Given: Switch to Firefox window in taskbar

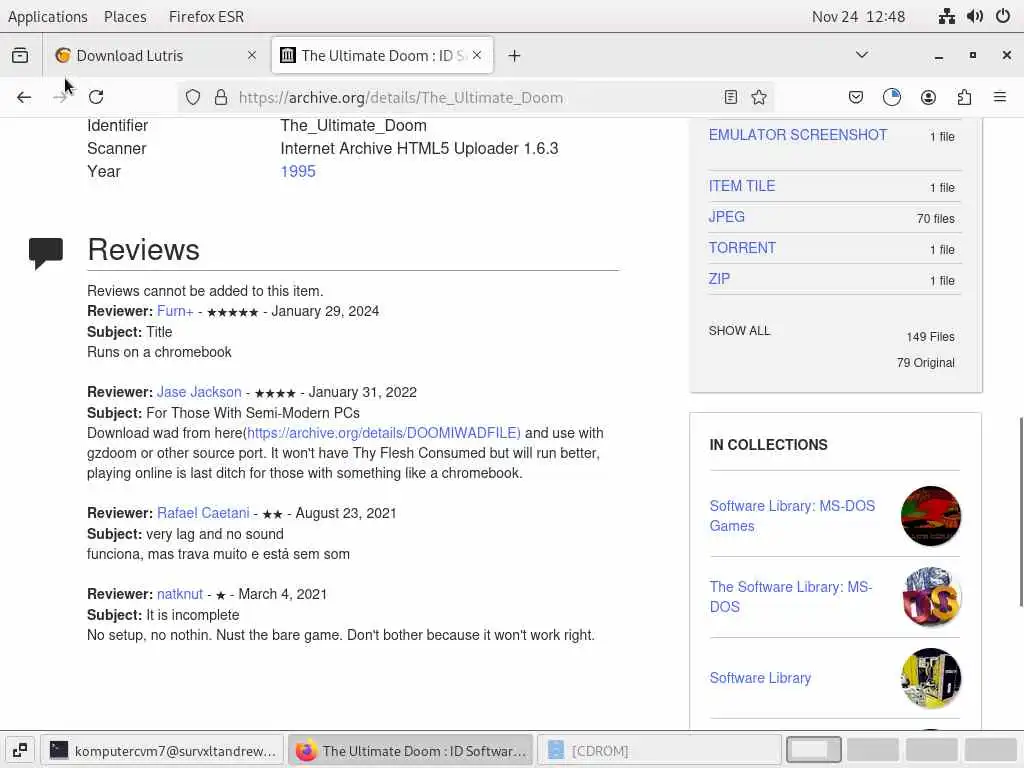Looking at the screenshot, I should [x=411, y=750].
